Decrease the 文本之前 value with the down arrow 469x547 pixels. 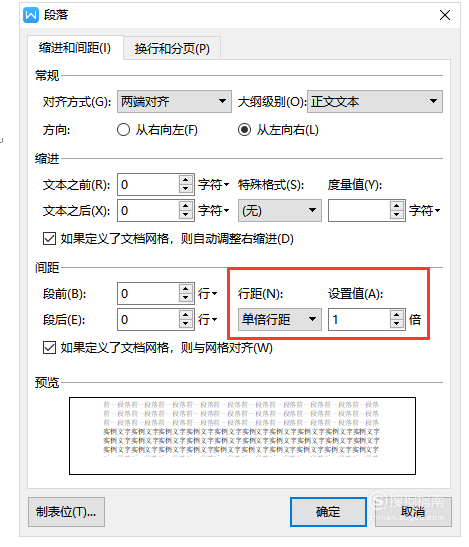tap(186, 189)
